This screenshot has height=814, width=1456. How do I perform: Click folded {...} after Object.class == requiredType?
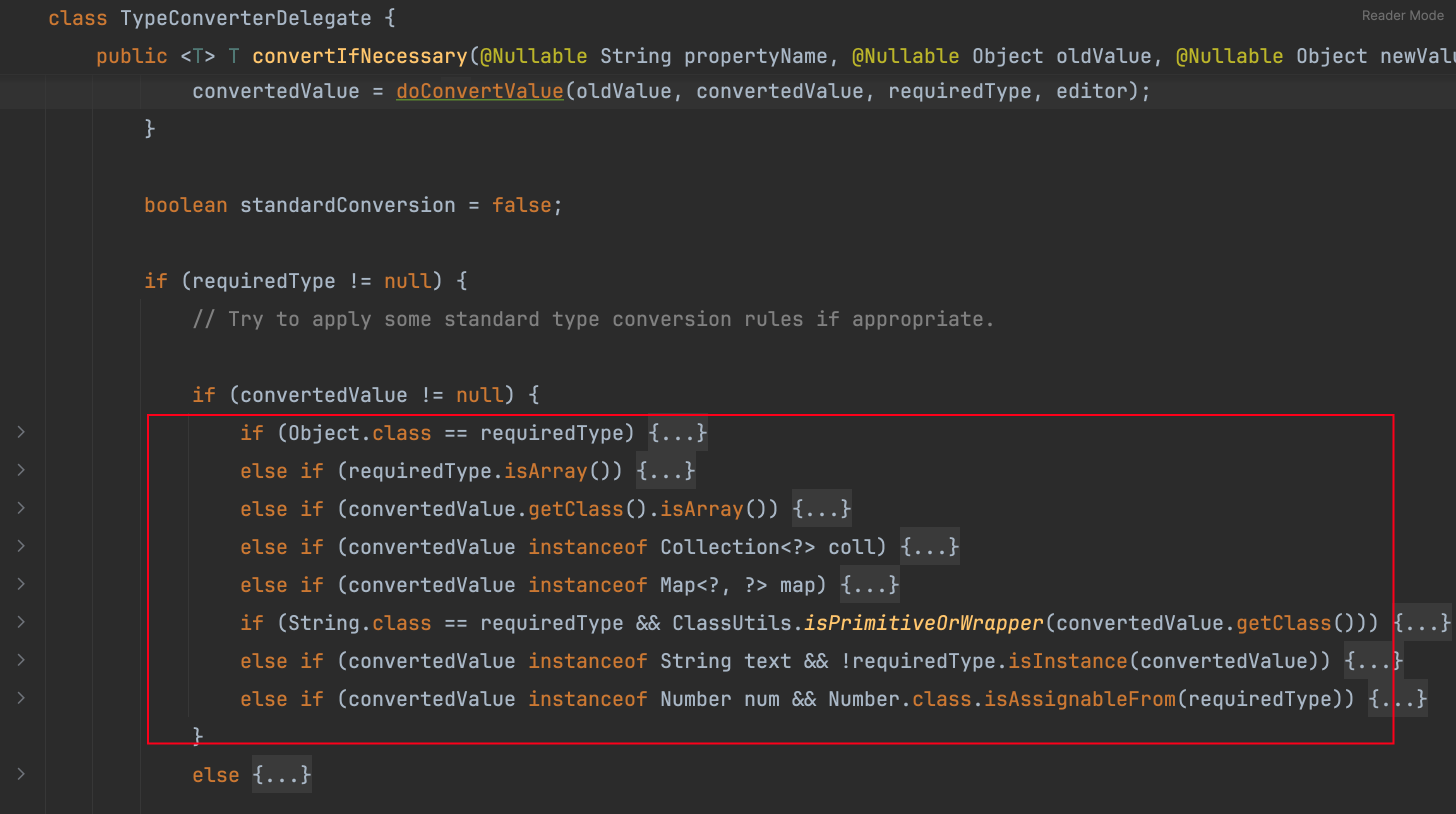pyautogui.click(x=677, y=433)
